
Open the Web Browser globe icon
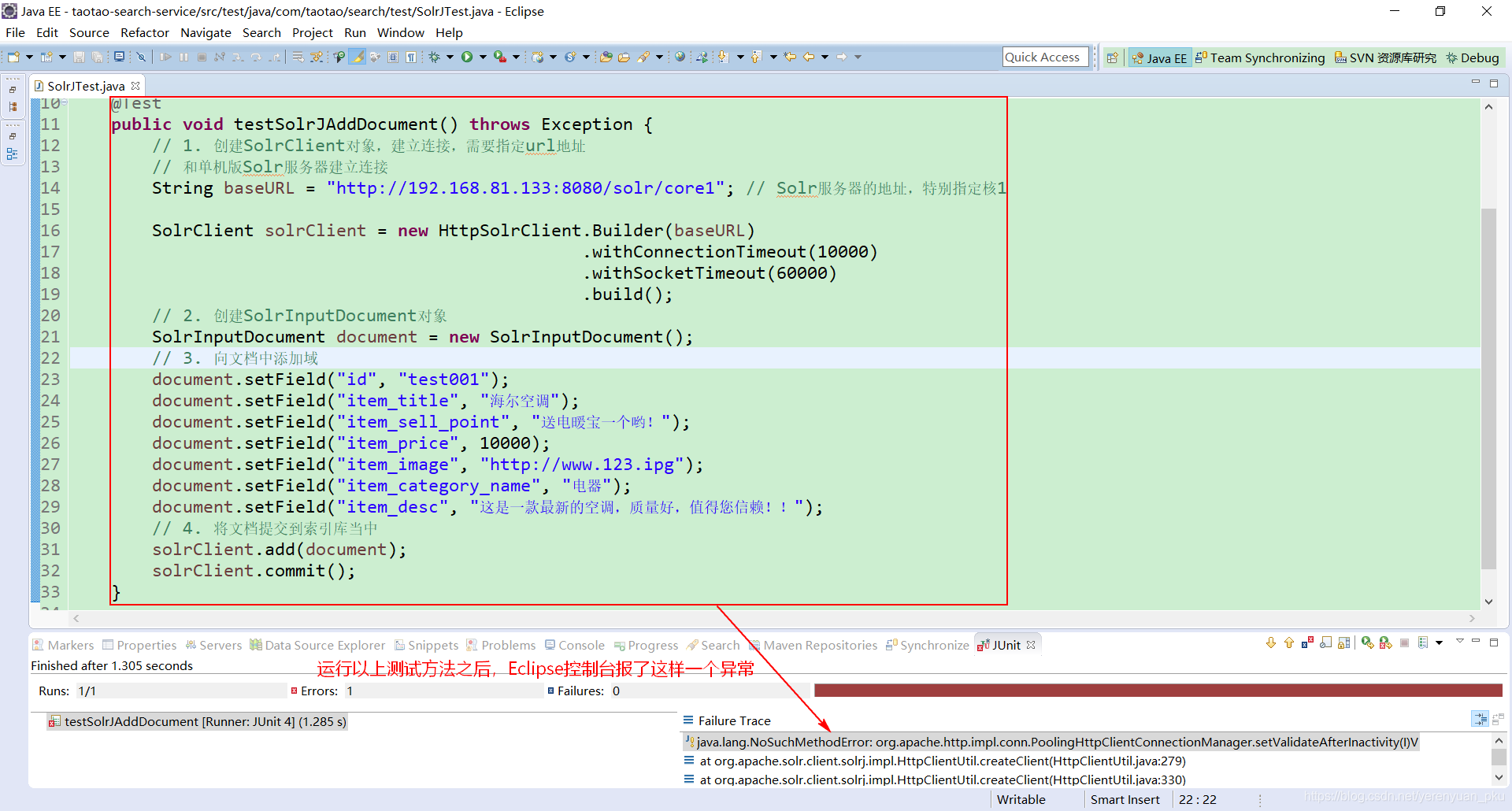click(x=680, y=57)
